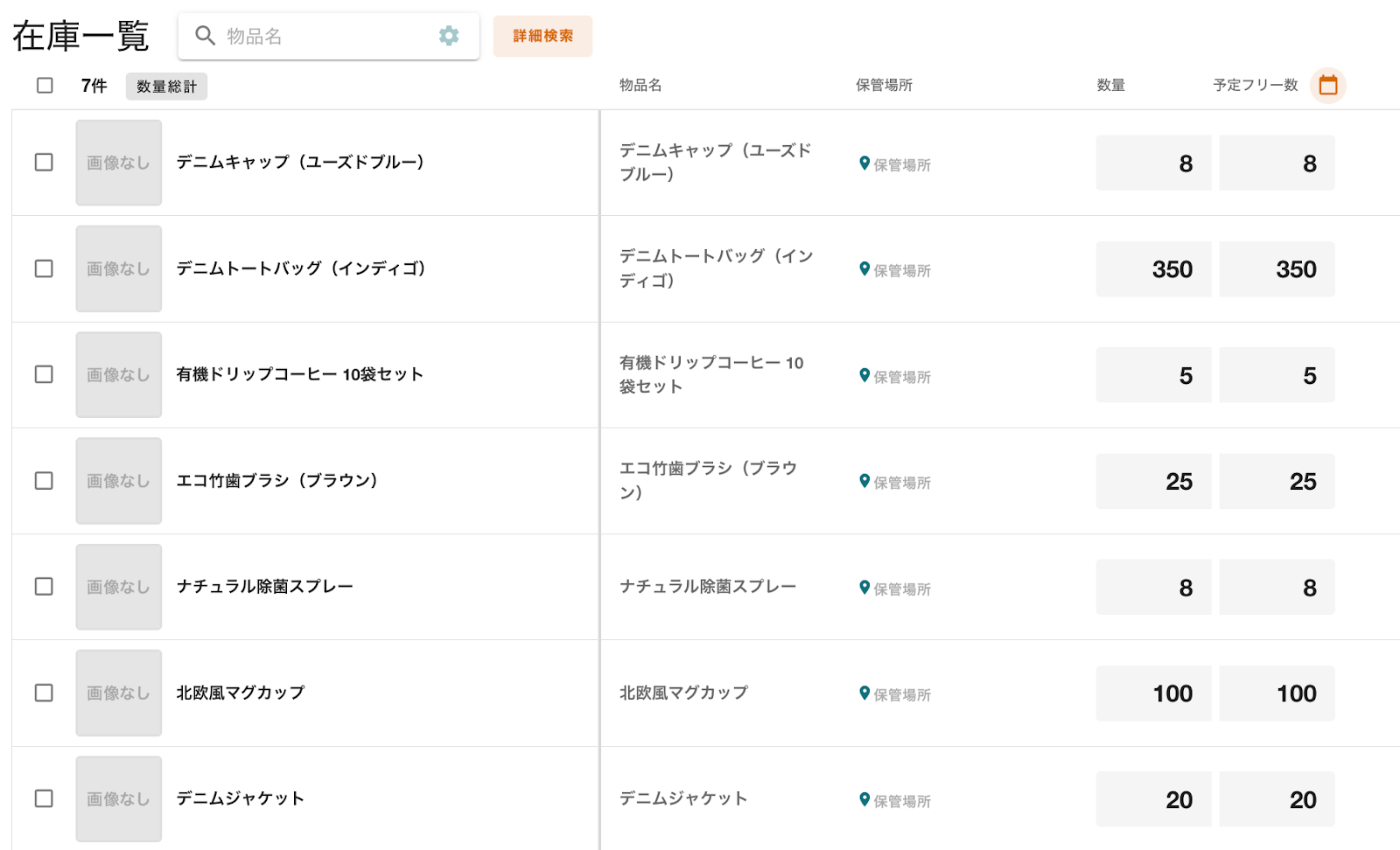This screenshot has width=1400, height=850.
Task: Click the 画像なし thumbnail for デニムジャケット
Action: click(119, 798)
